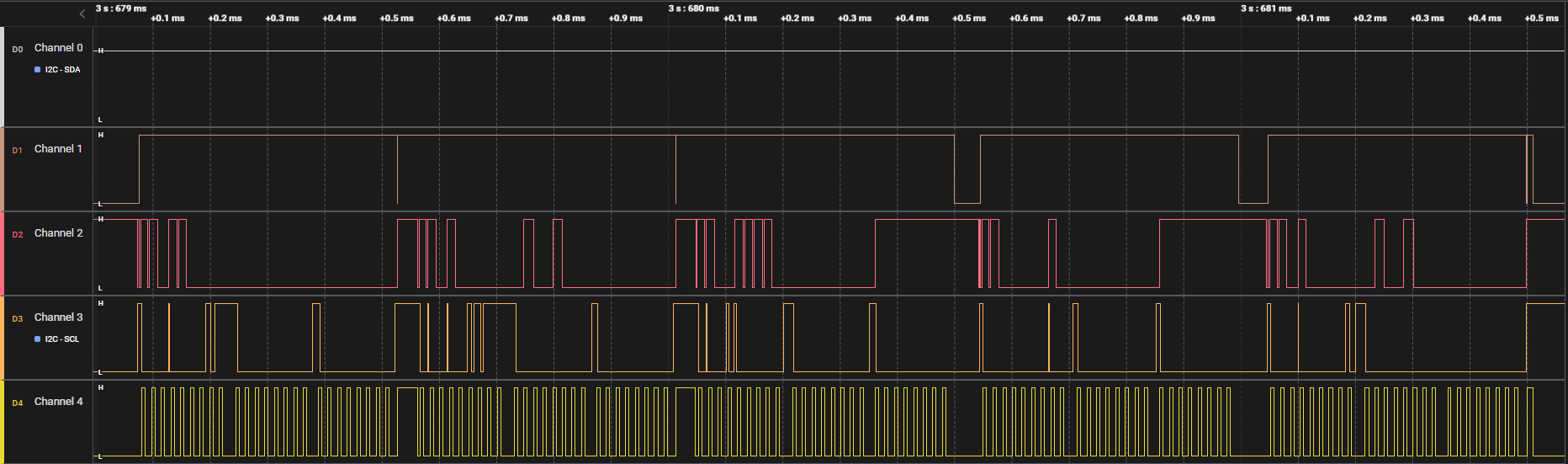
Task: Click the blue dot beside I2C - SDA
Action: pyautogui.click(x=37, y=70)
